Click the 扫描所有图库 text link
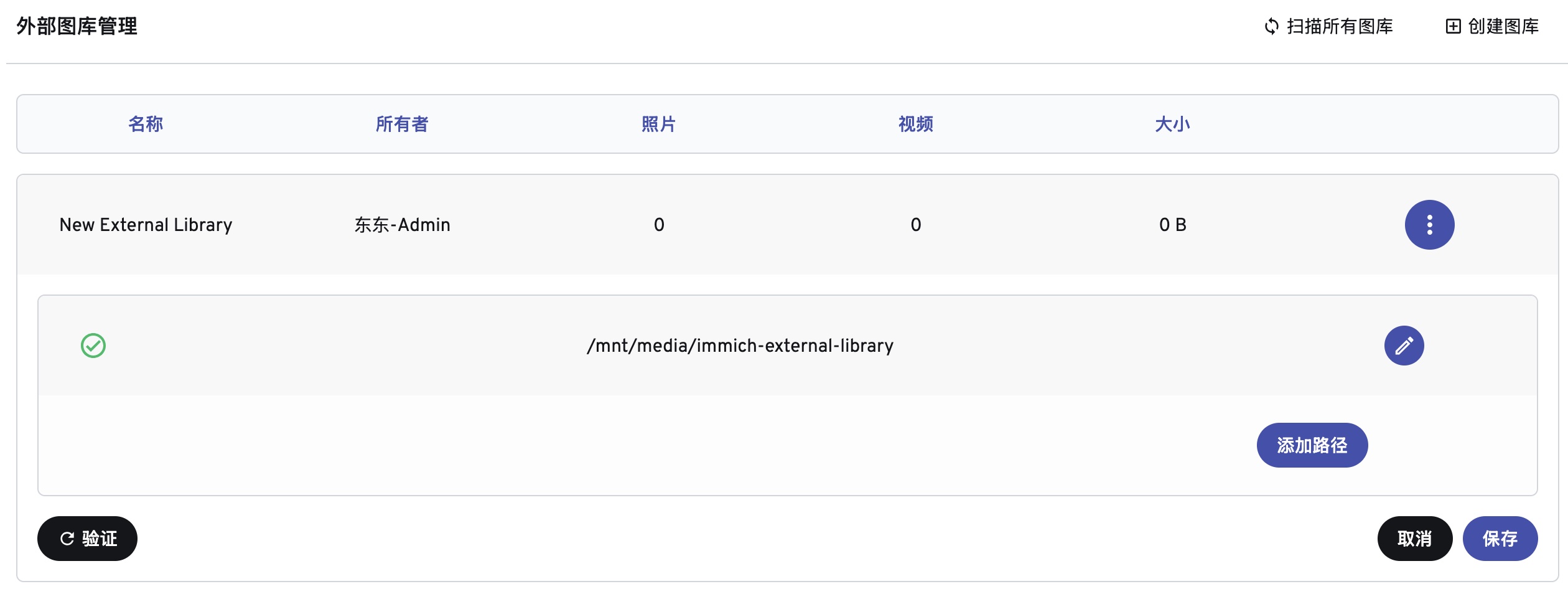 pyautogui.click(x=1340, y=26)
